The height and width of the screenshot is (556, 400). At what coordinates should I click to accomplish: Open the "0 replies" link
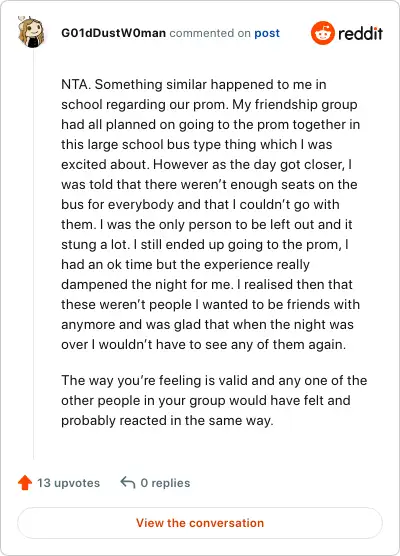(x=165, y=483)
